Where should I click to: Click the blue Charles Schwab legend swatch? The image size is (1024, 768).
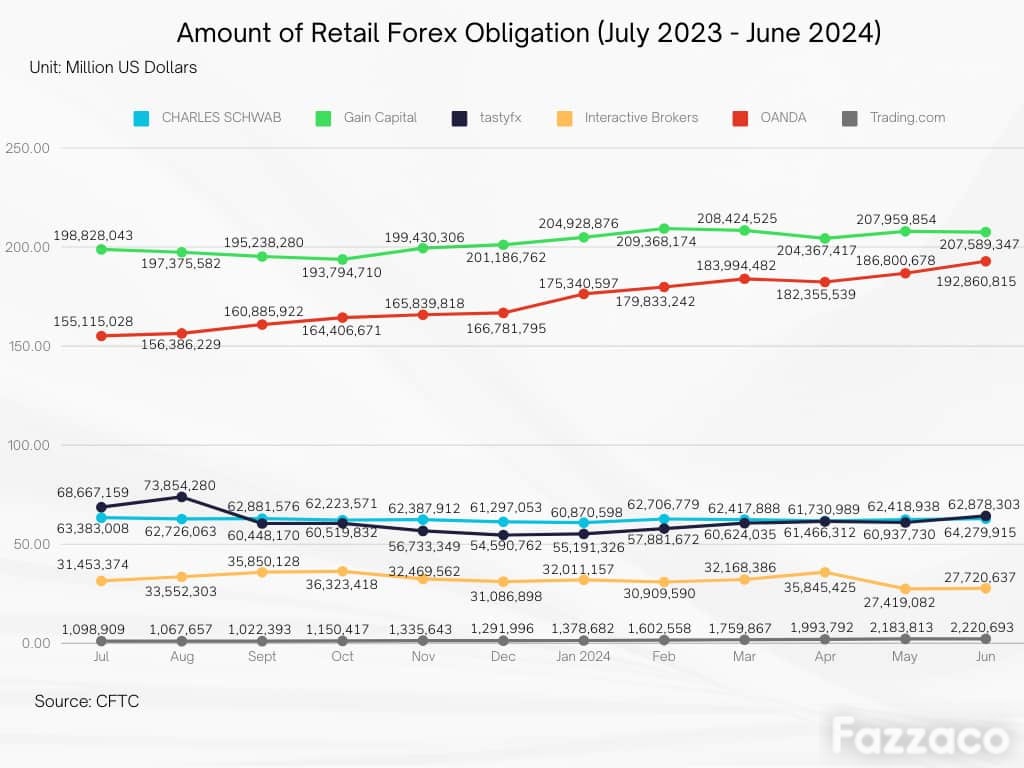(141, 118)
